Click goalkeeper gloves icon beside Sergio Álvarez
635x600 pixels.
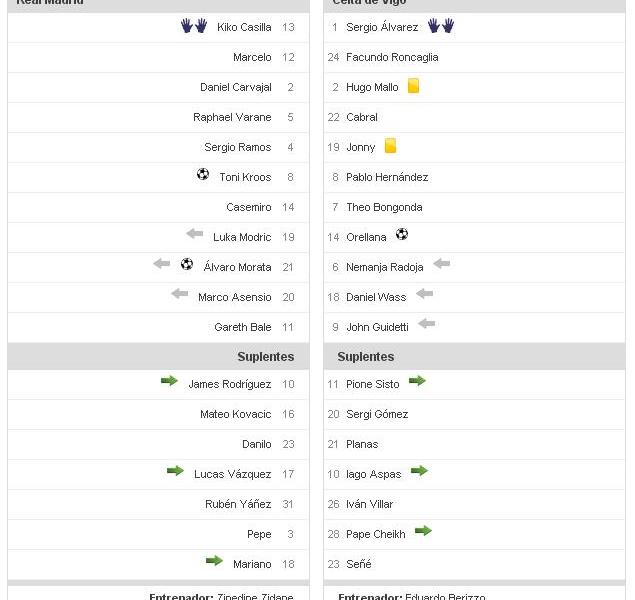point(441,26)
